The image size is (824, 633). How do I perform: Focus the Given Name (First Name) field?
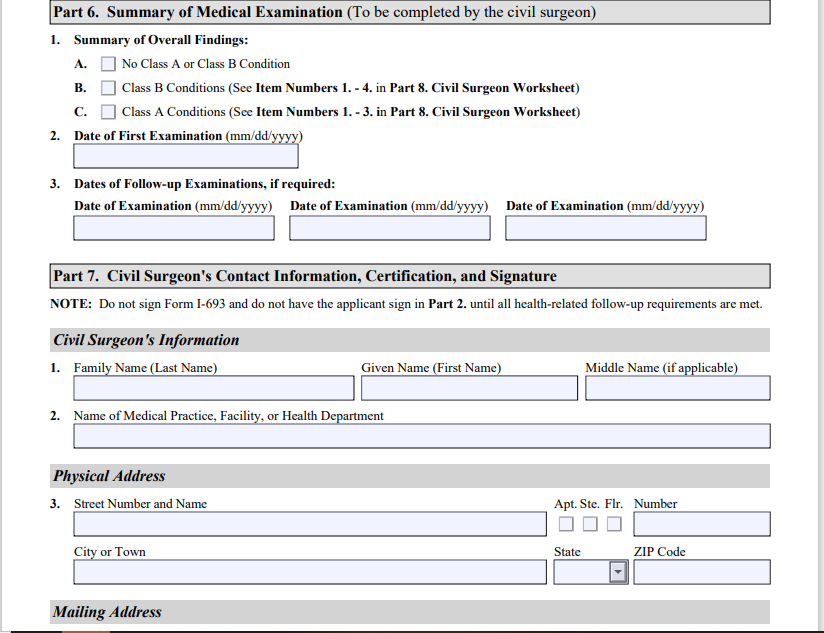pyautogui.click(x=469, y=388)
